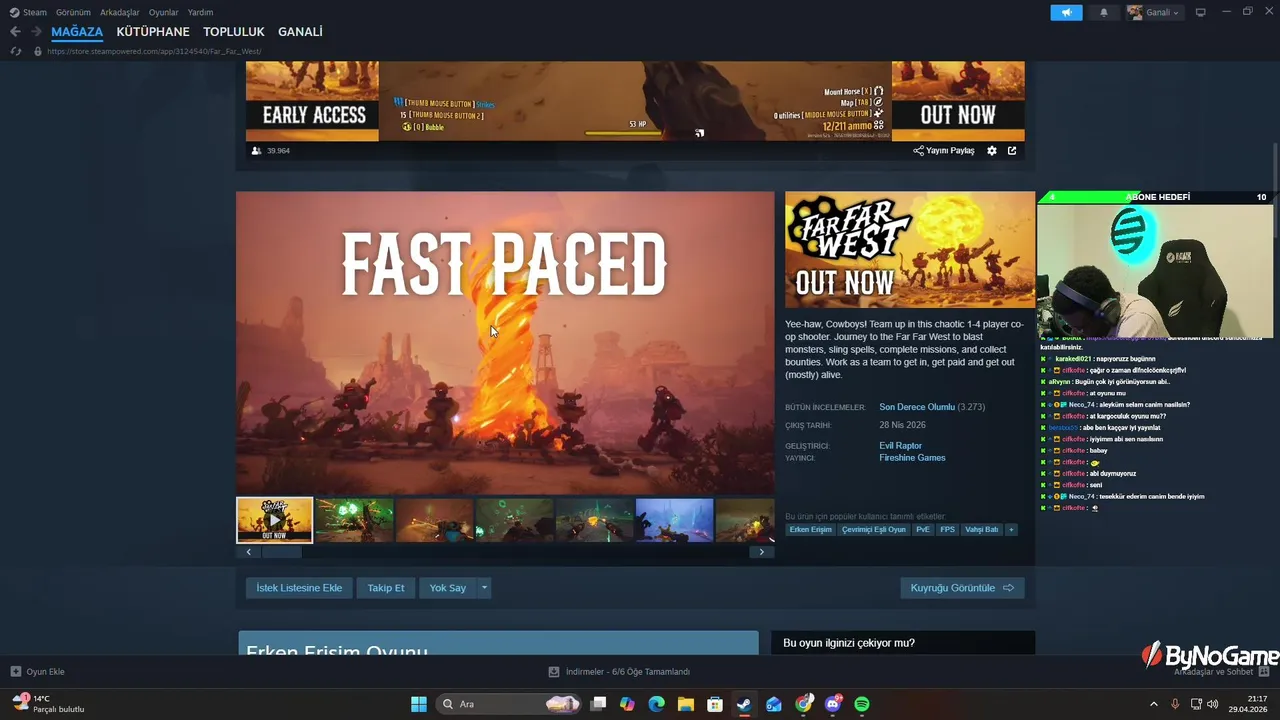Open the Görünüm menu
The height and width of the screenshot is (720, 1280).
pos(73,12)
